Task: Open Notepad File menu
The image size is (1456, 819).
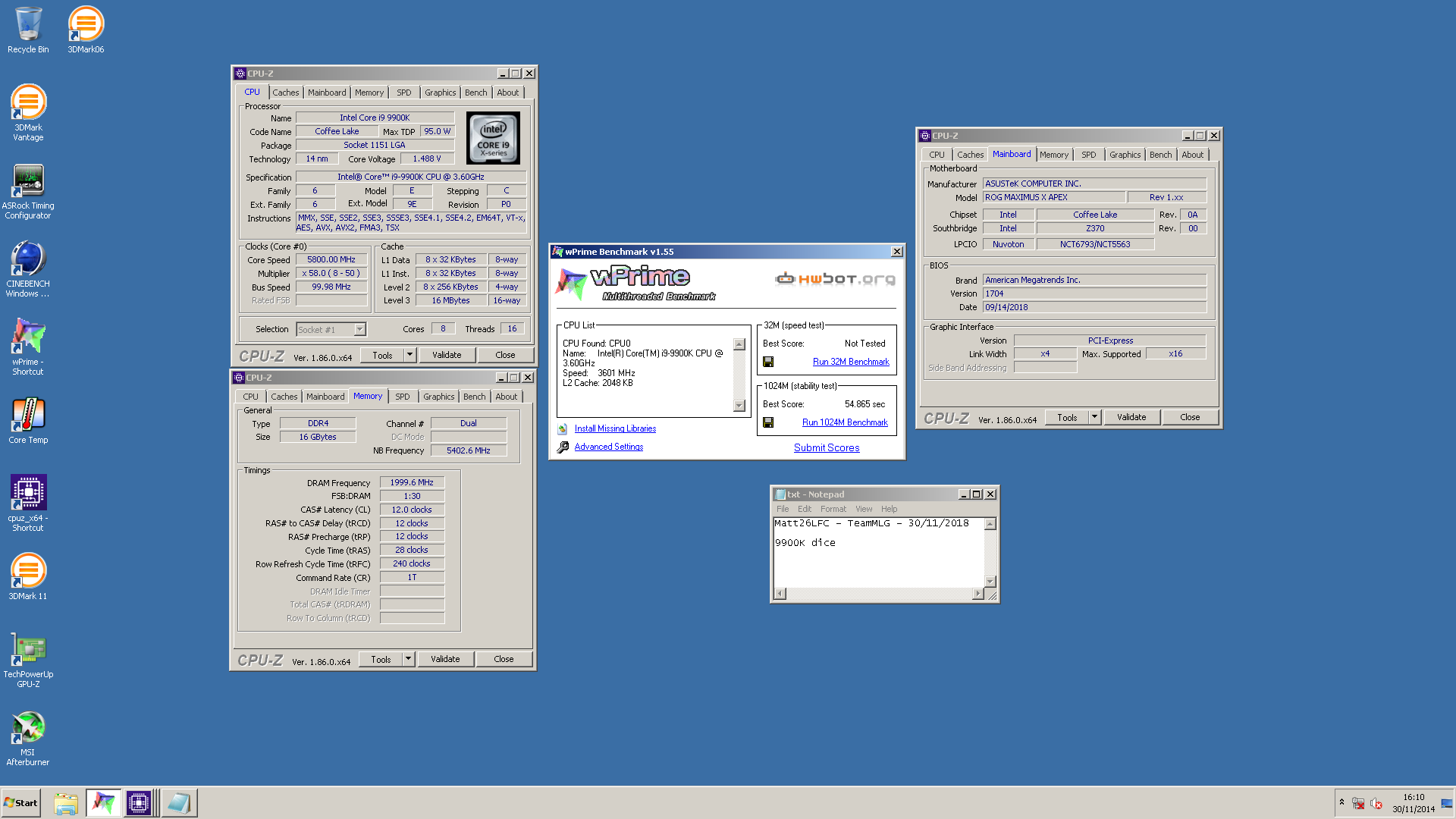Action: coord(783,509)
